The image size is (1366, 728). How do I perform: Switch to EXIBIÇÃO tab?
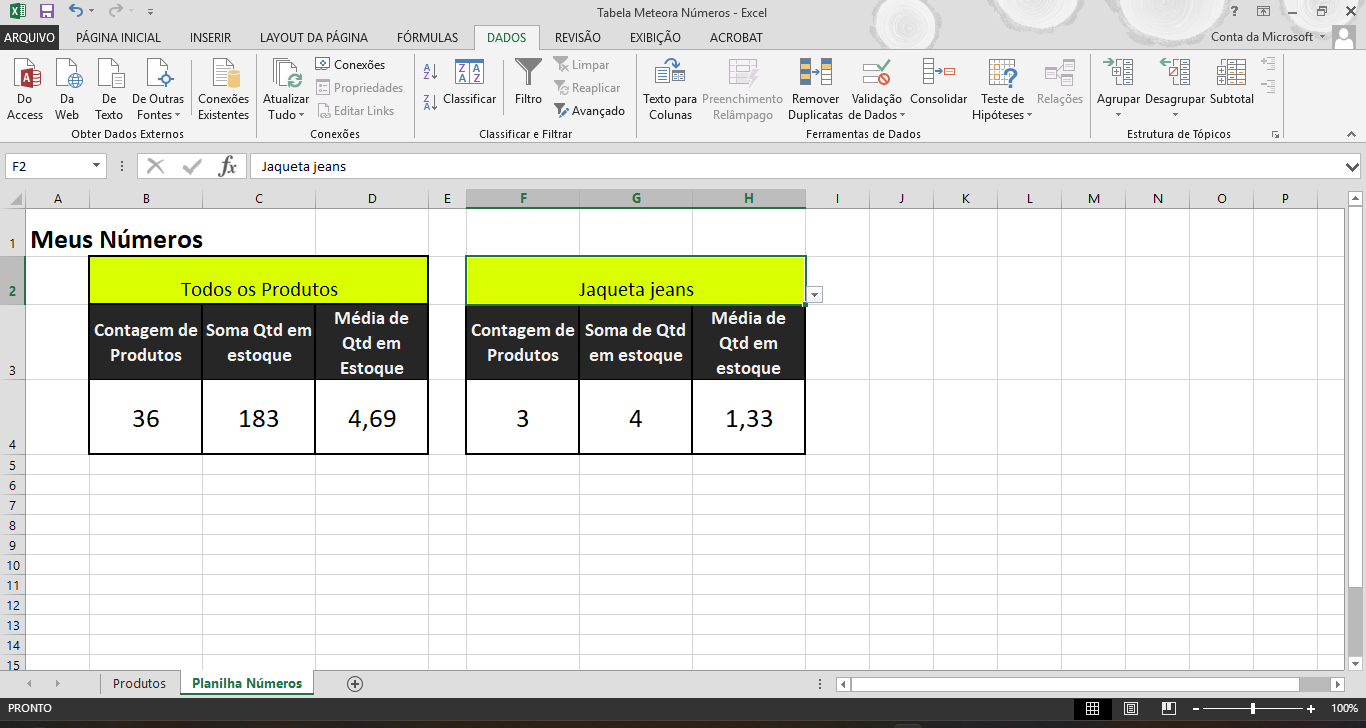pyautogui.click(x=655, y=37)
